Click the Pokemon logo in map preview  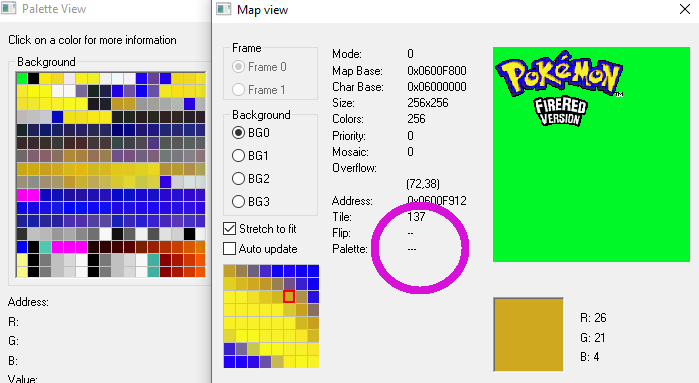coord(559,74)
